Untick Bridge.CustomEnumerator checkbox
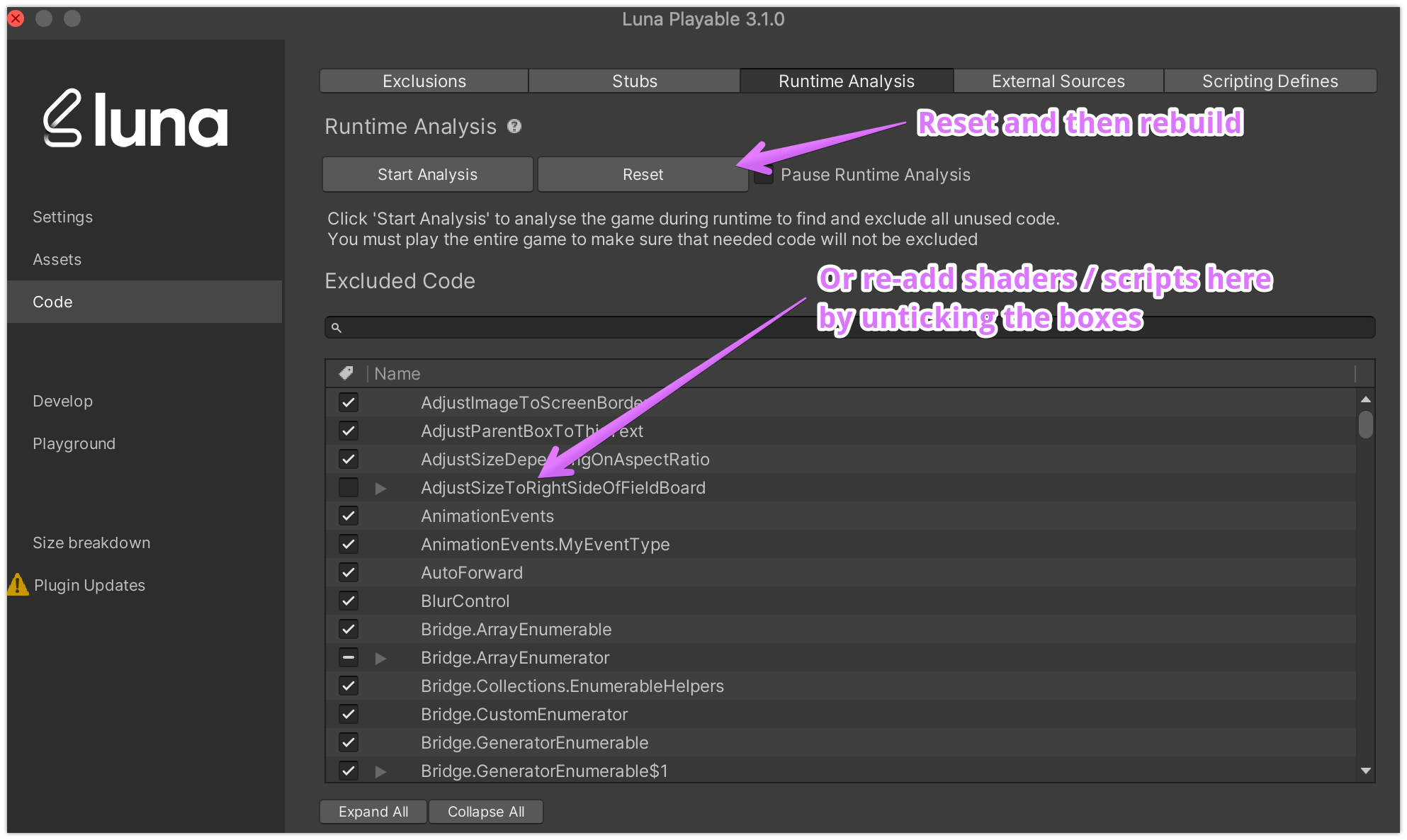The width and height of the screenshot is (1407, 840). (349, 714)
